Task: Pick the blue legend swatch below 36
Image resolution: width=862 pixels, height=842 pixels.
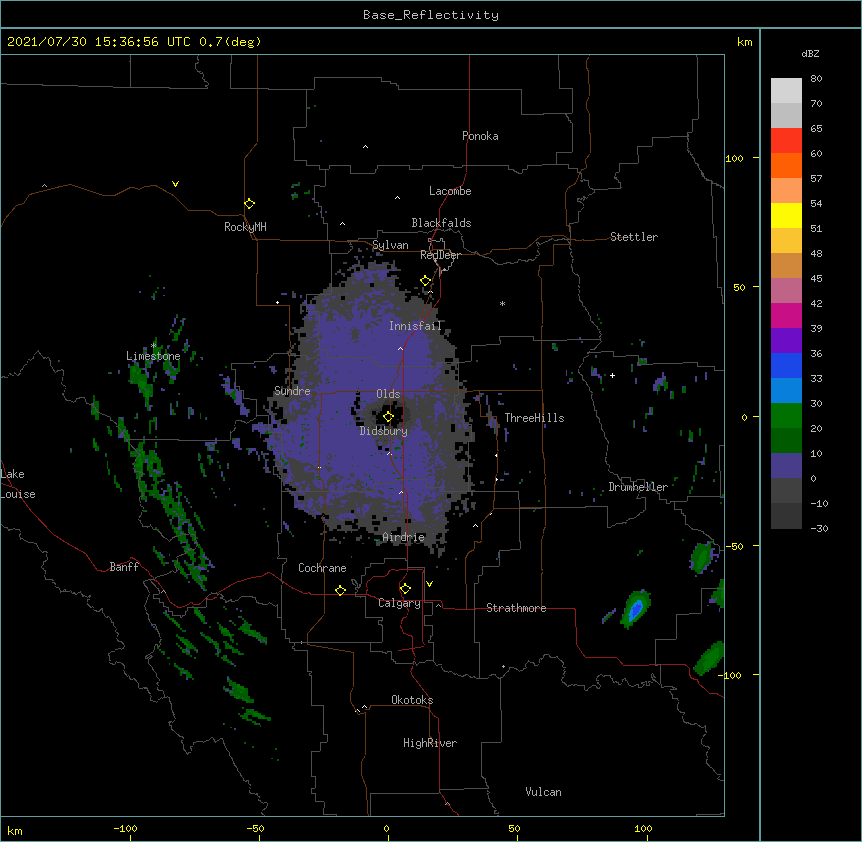Action: point(786,365)
